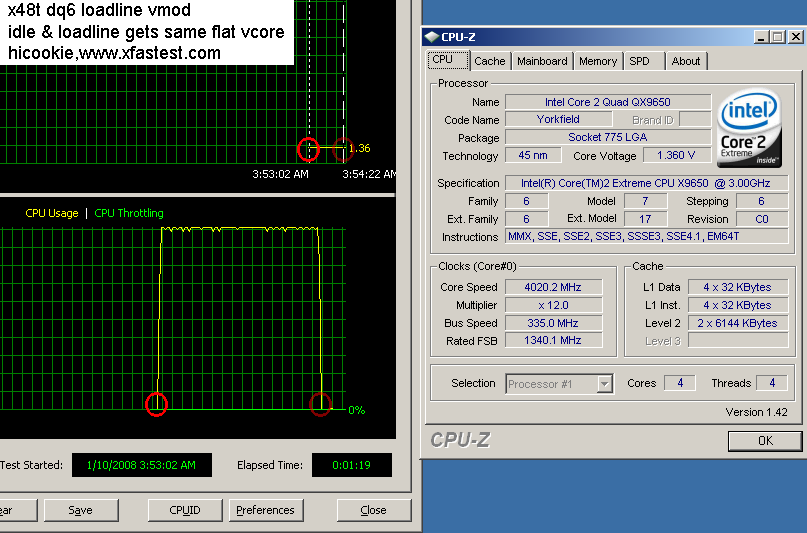807x533 pixels.
Task: Click the Technology 45 nm value
Action: pos(533,155)
